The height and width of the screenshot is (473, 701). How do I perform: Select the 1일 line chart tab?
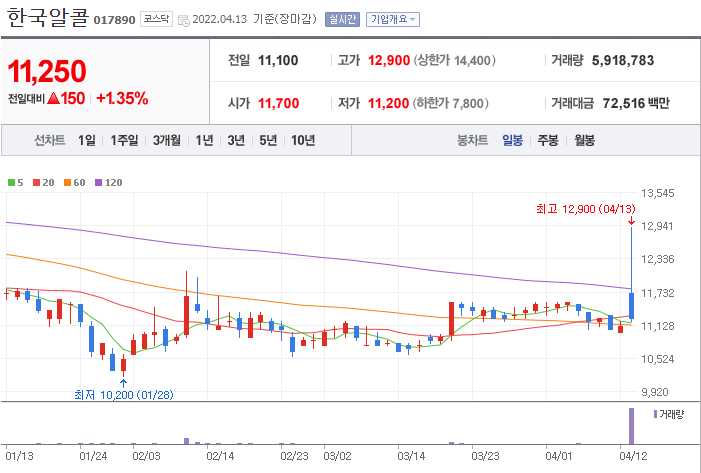(x=87, y=140)
